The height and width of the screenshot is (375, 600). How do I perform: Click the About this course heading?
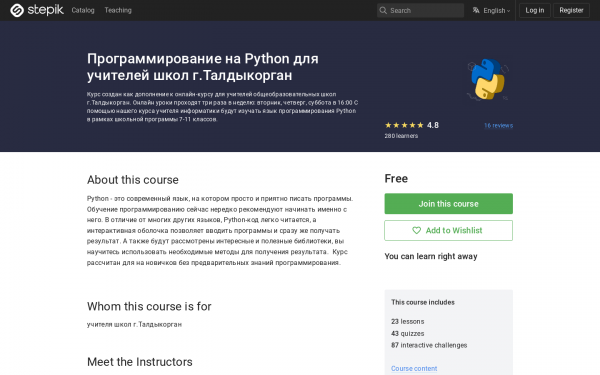click(132, 180)
